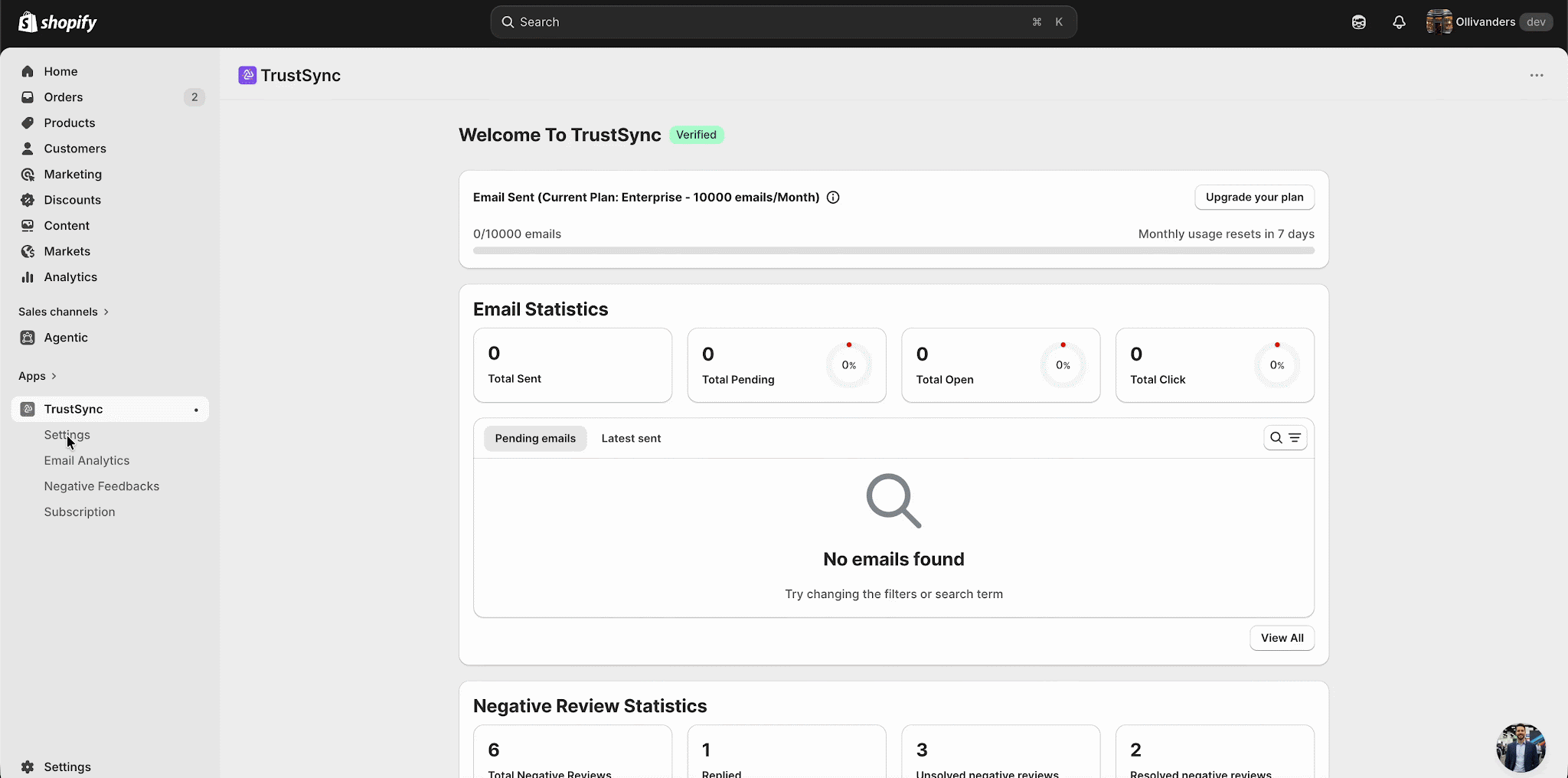Click the Orders count badge 2
1568x778 pixels.
(x=194, y=97)
